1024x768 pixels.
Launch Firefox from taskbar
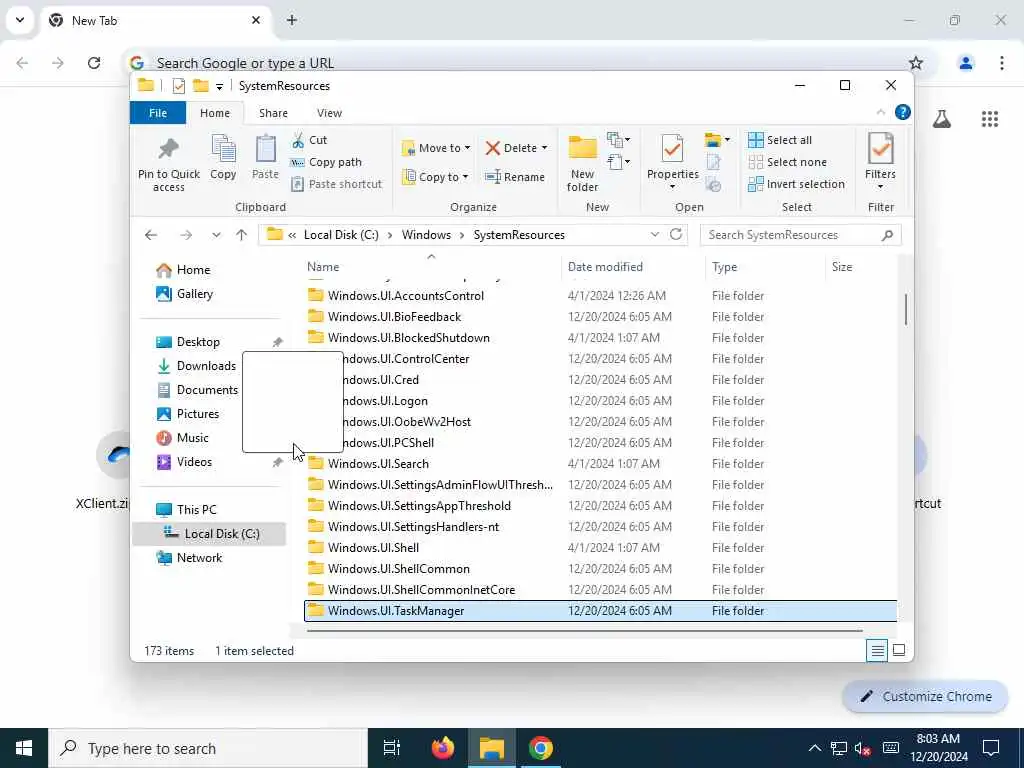coord(443,748)
